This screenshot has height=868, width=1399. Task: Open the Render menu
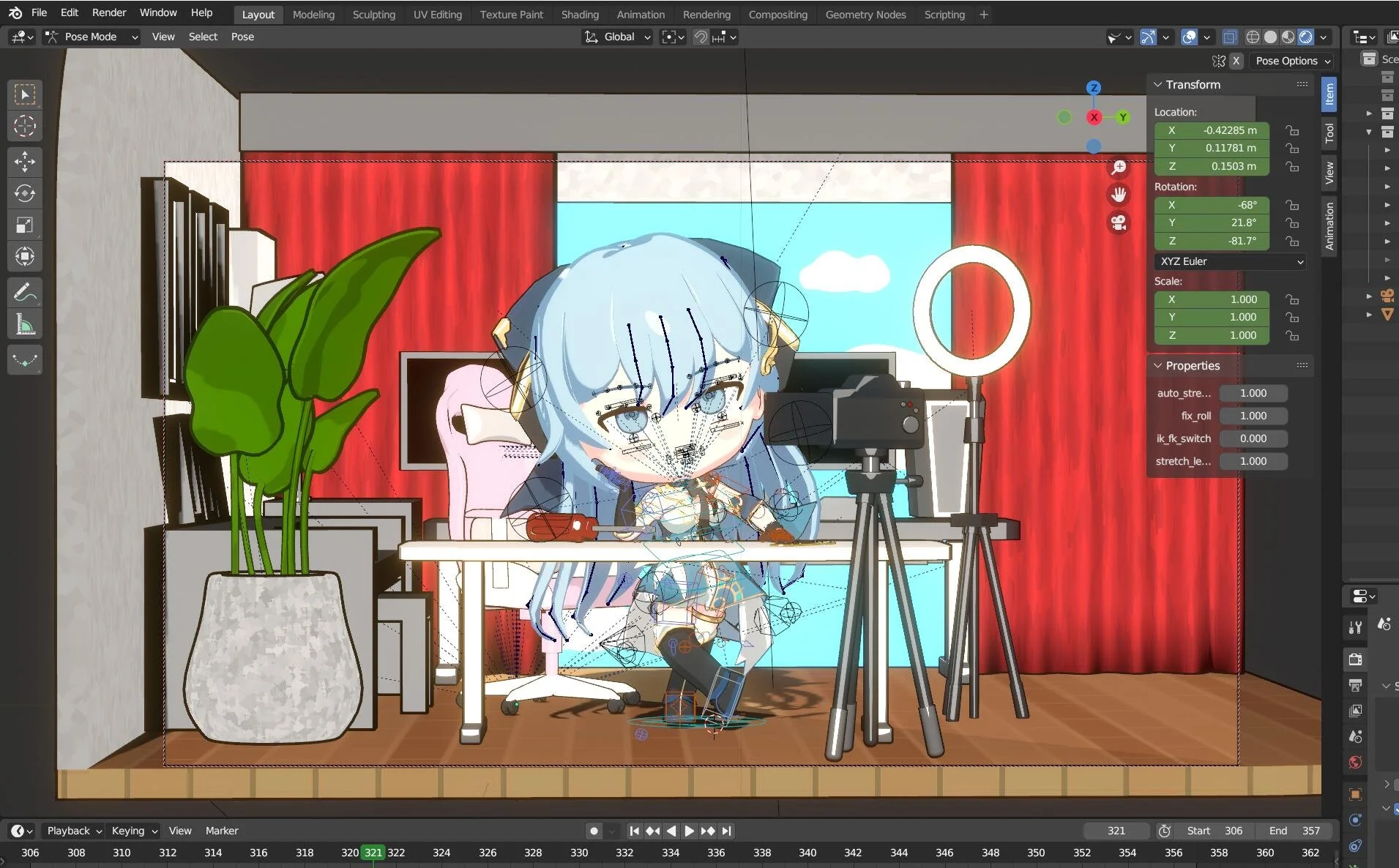109,12
